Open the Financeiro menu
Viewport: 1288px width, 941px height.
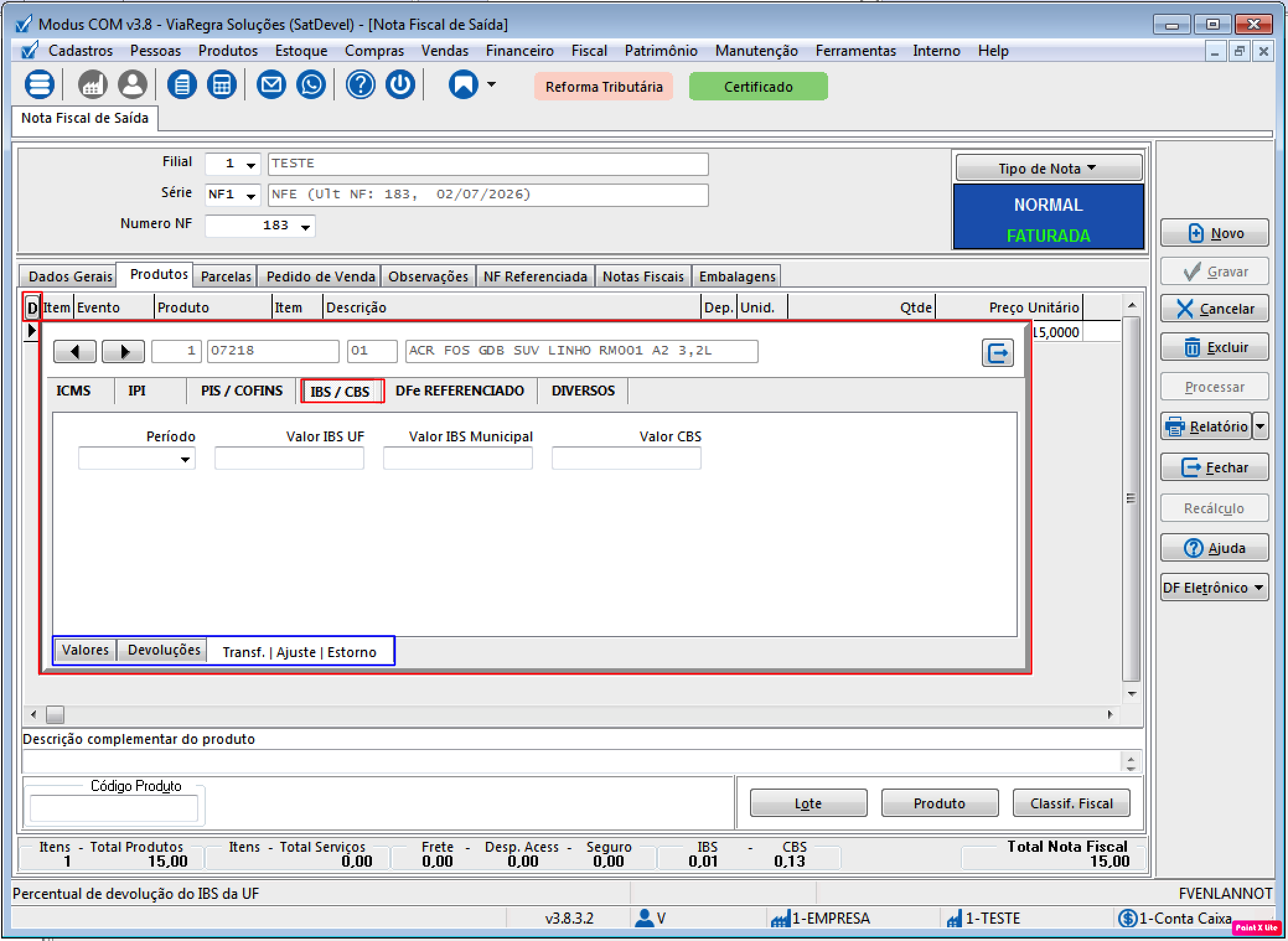pyautogui.click(x=519, y=51)
